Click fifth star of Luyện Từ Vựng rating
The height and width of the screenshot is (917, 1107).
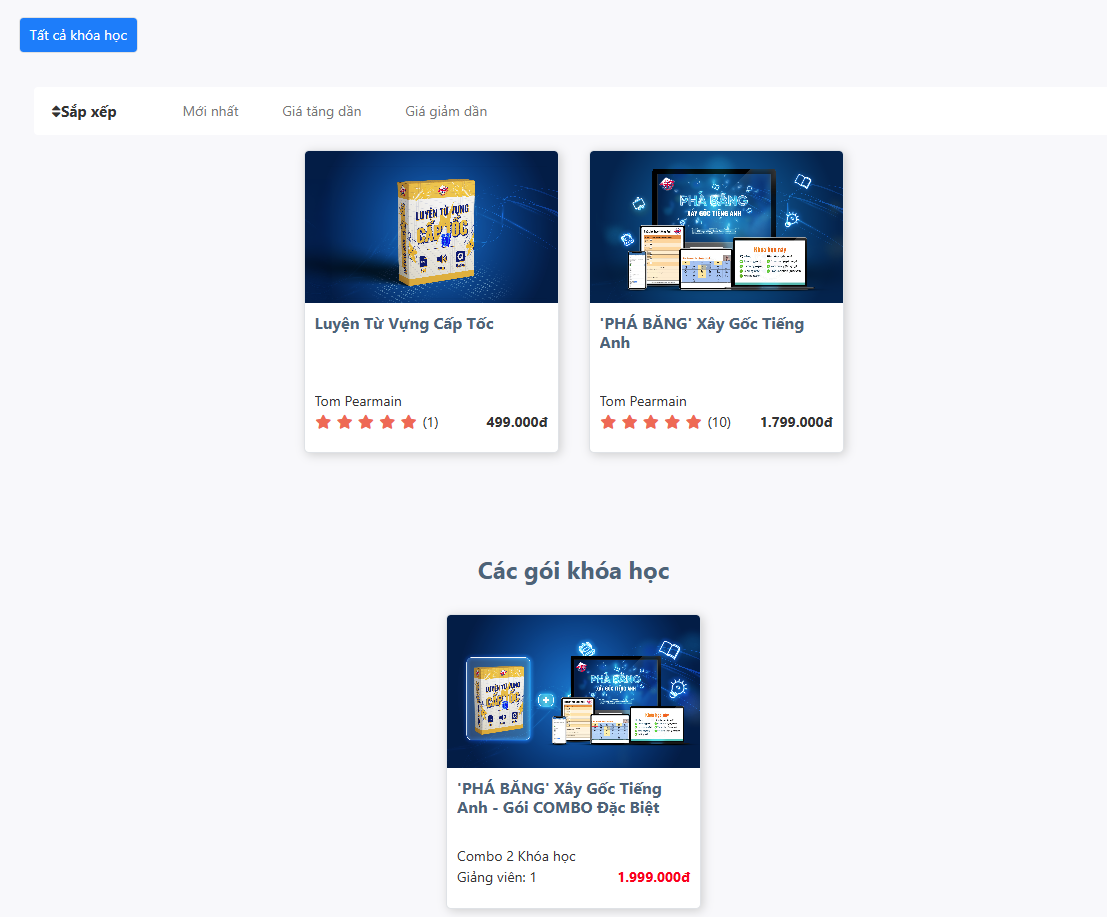(408, 422)
